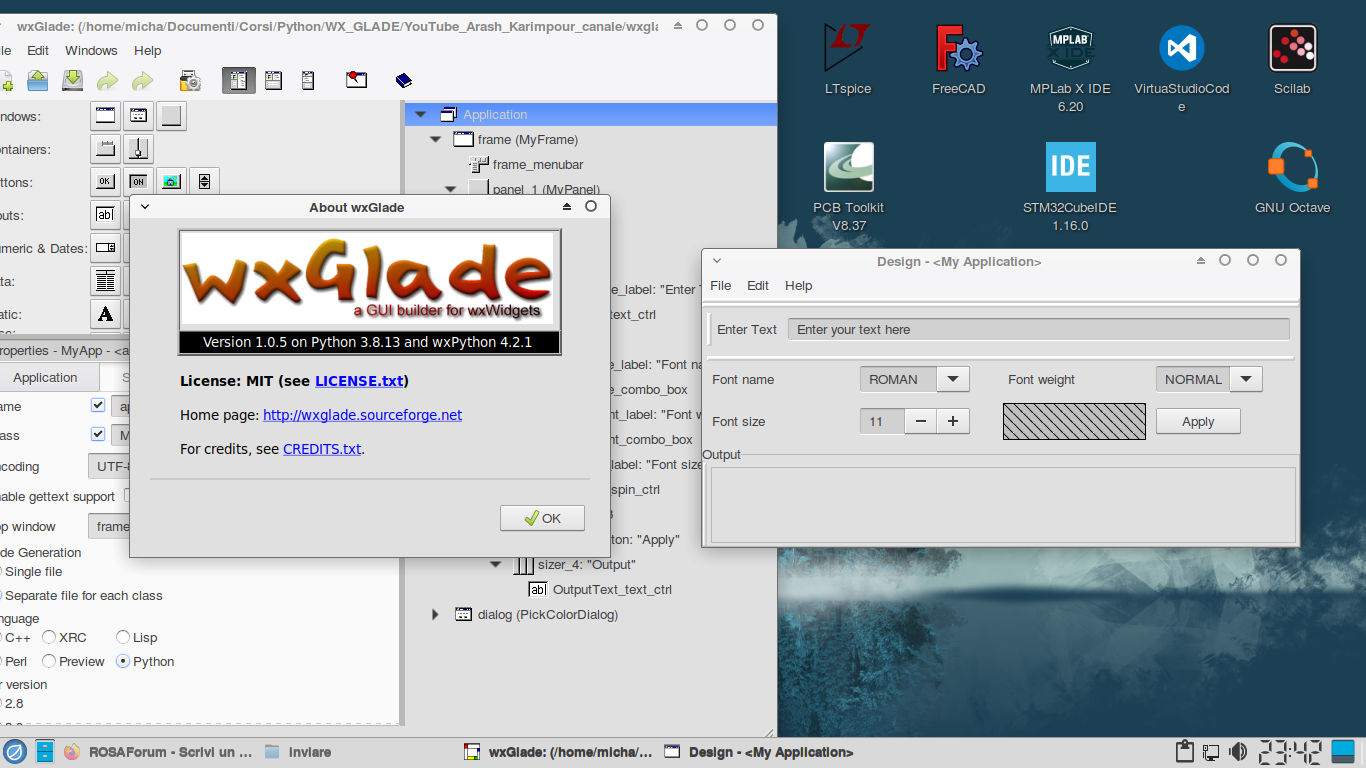Expand the dialog (PickColorDialog) tree node
The height and width of the screenshot is (768, 1366).
tap(435, 615)
